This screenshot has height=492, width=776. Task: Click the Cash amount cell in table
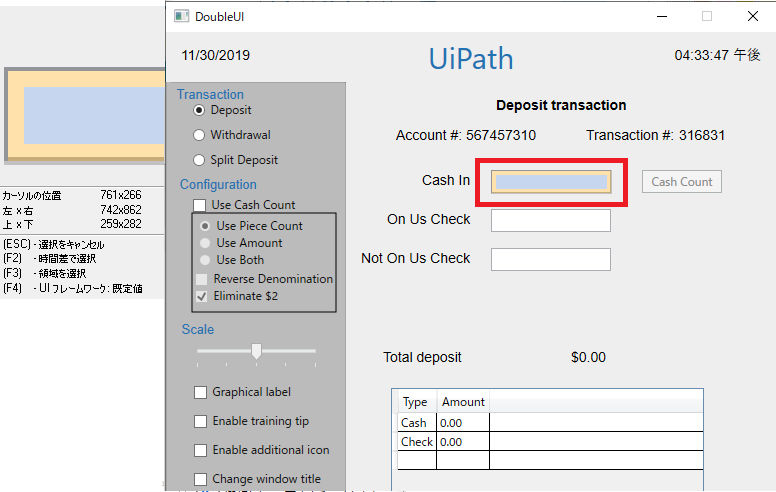463,423
